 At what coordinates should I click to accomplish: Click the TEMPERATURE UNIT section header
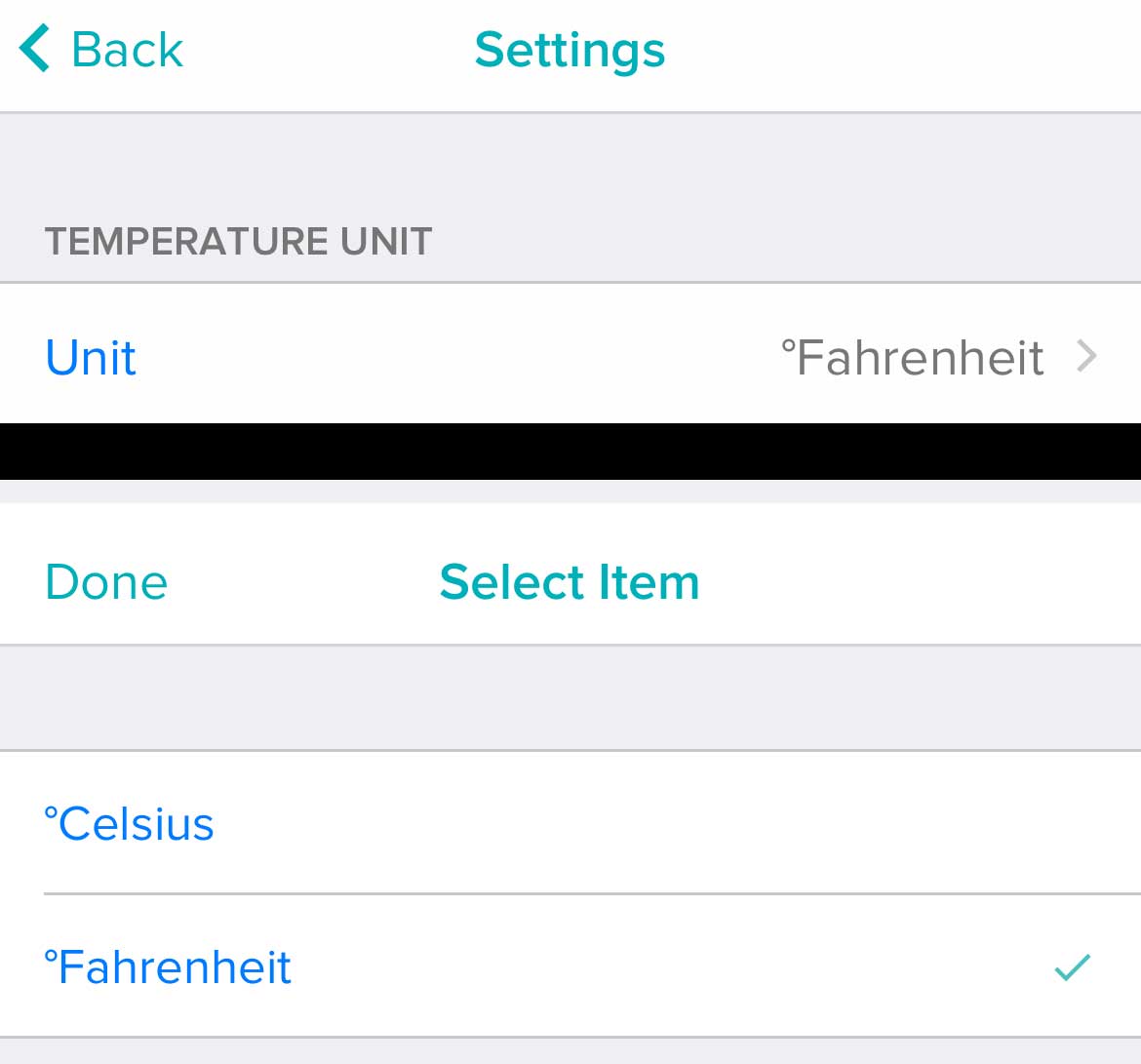(238, 241)
